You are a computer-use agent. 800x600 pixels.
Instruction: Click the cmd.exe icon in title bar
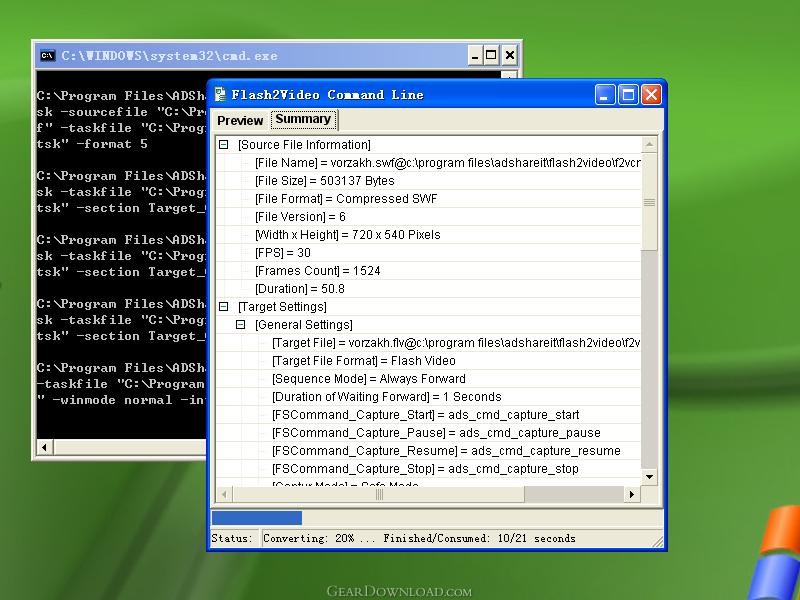pos(47,56)
